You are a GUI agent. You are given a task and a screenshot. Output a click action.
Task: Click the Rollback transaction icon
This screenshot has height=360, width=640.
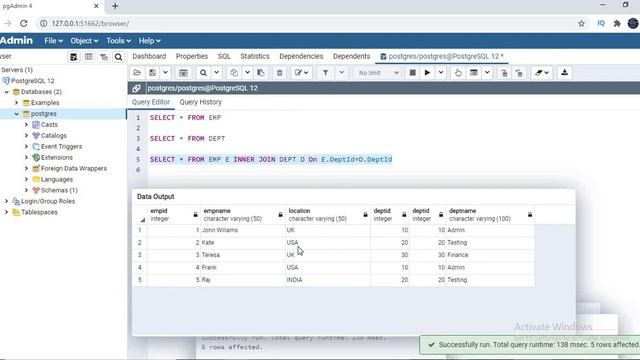coord(519,73)
